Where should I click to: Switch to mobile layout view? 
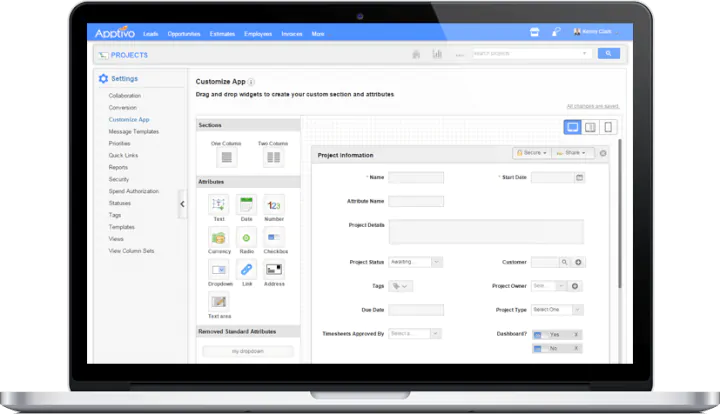pos(608,127)
